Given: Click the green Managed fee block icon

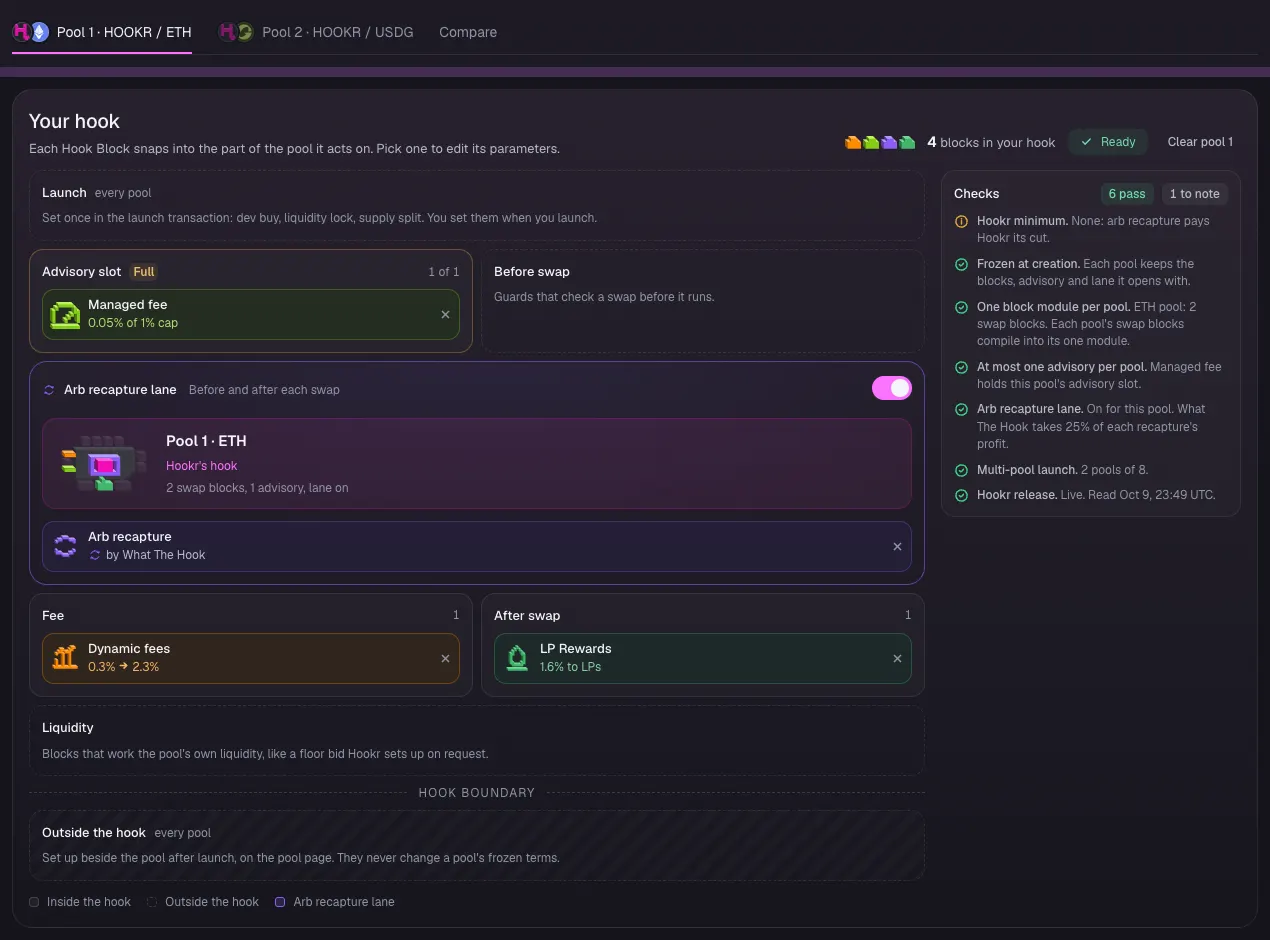Looking at the screenshot, I should [x=66, y=314].
